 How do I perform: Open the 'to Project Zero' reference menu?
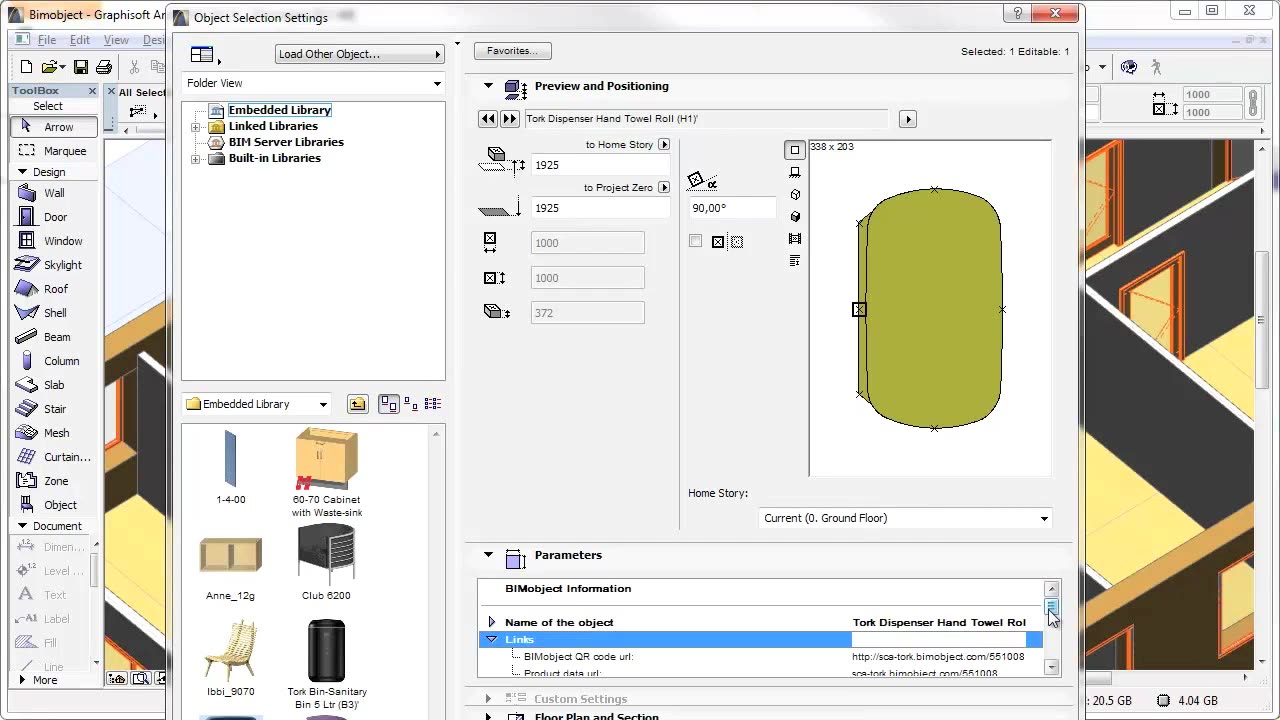click(x=664, y=187)
